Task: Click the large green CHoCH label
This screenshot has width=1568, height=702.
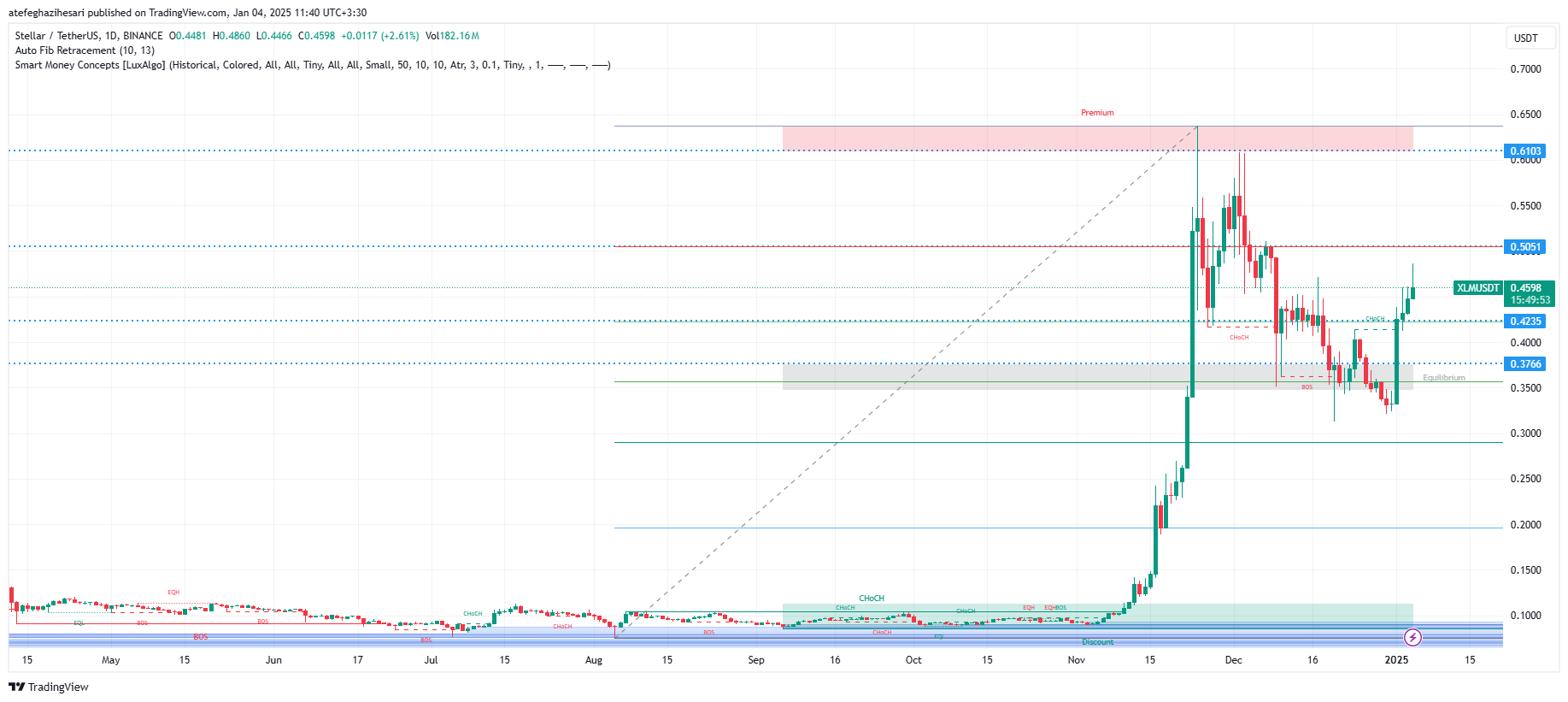Action: click(x=872, y=599)
